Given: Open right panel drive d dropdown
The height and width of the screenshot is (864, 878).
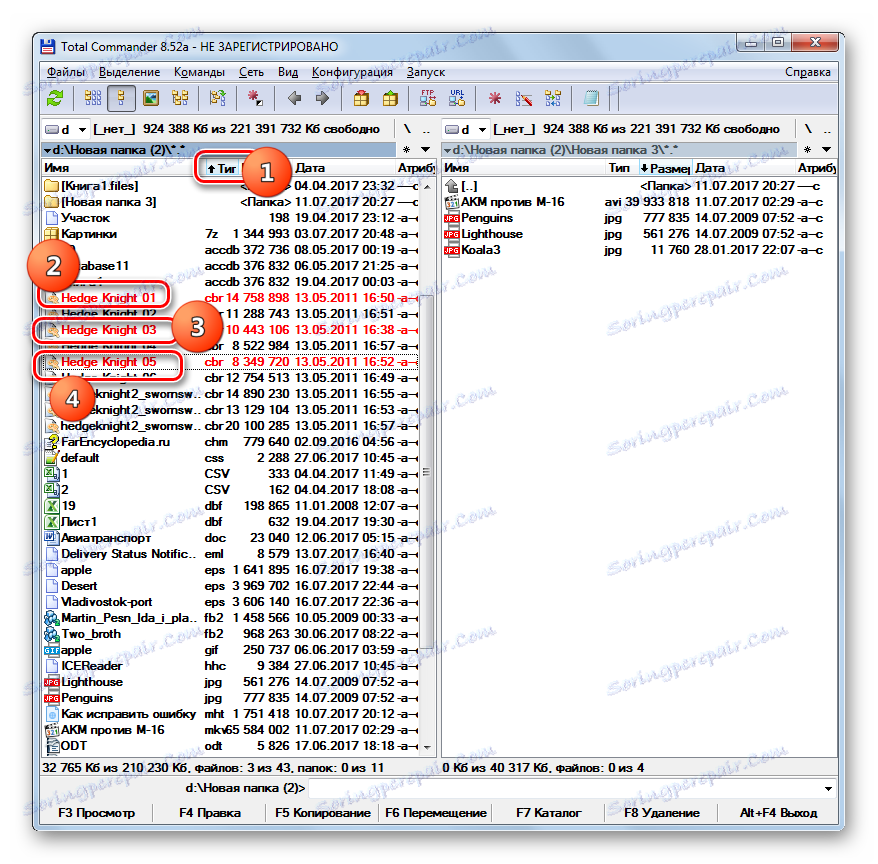Looking at the screenshot, I should pos(466,129).
